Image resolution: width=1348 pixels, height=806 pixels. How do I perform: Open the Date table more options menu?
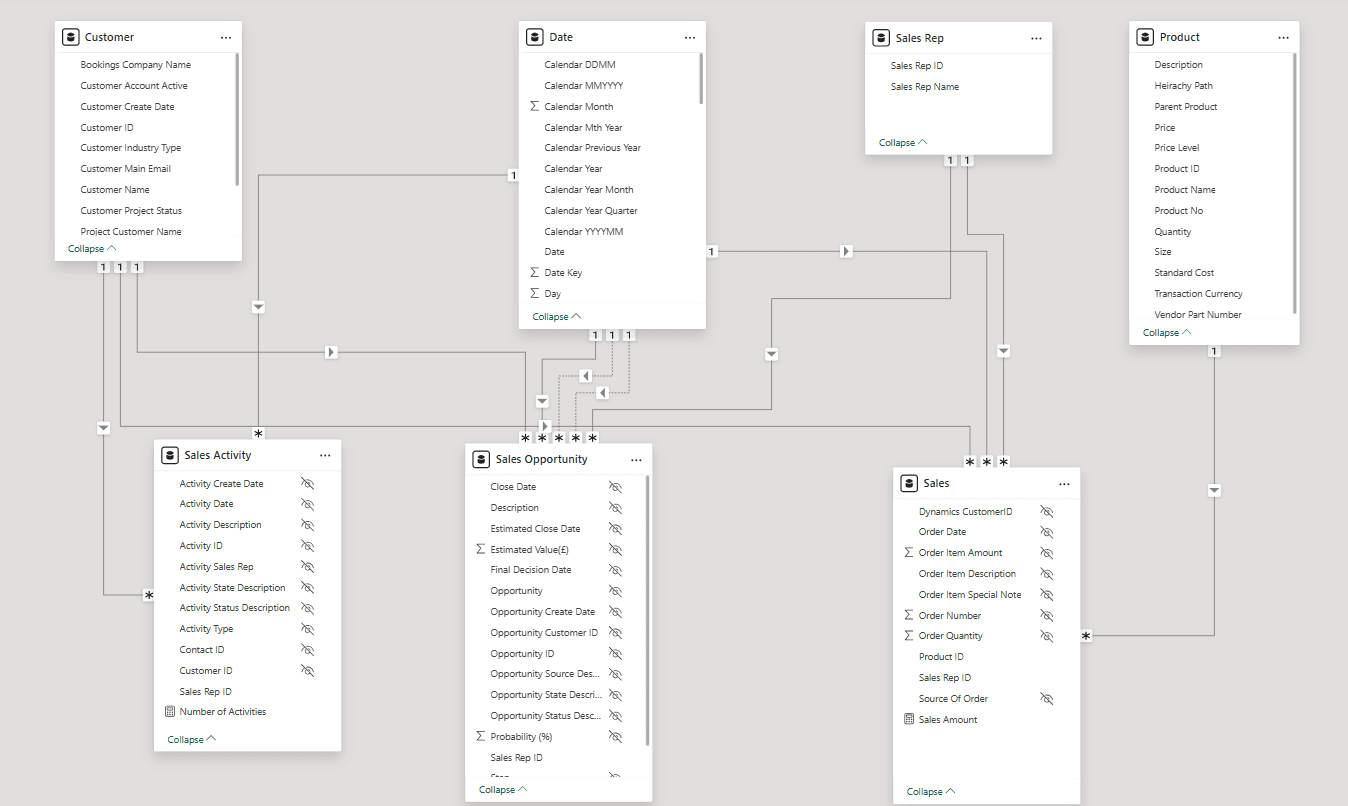tap(689, 37)
